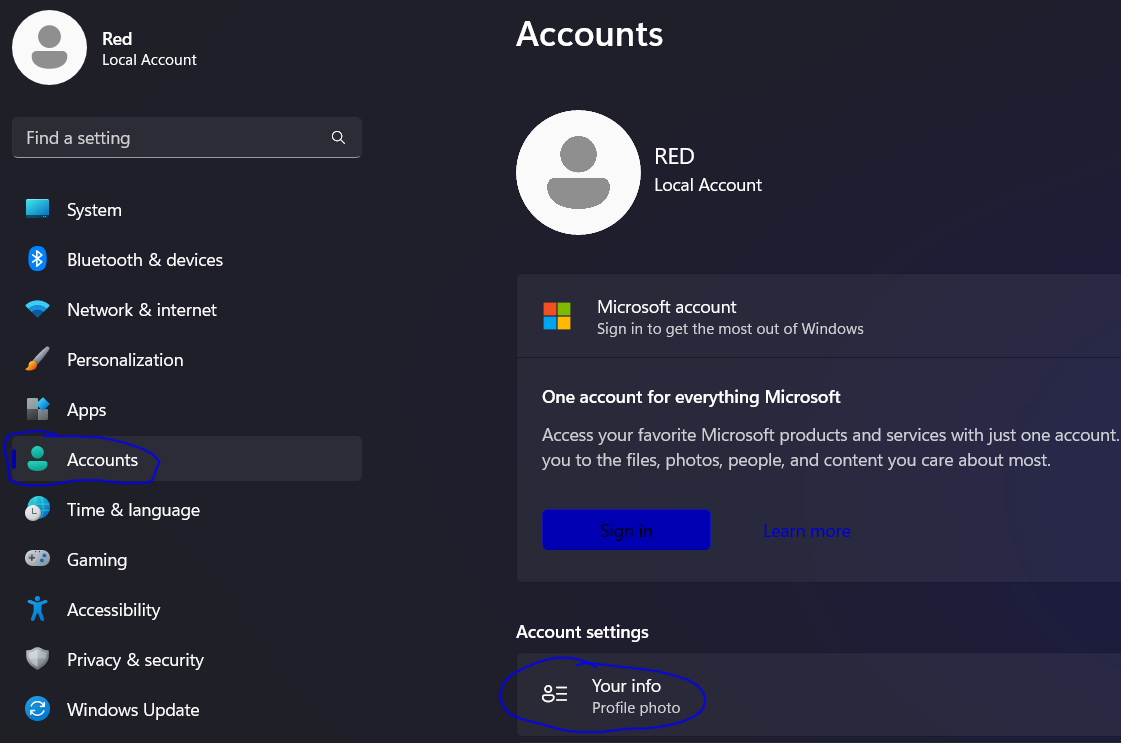Click the Microsoft logo icon
Image resolution: width=1121 pixels, height=743 pixels.
point(557,316)
